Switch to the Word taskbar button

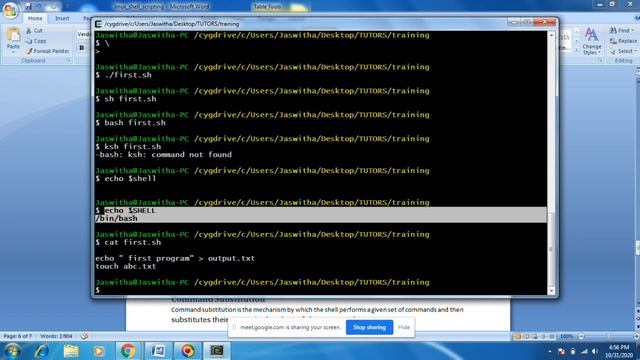[x=158, y=351]
